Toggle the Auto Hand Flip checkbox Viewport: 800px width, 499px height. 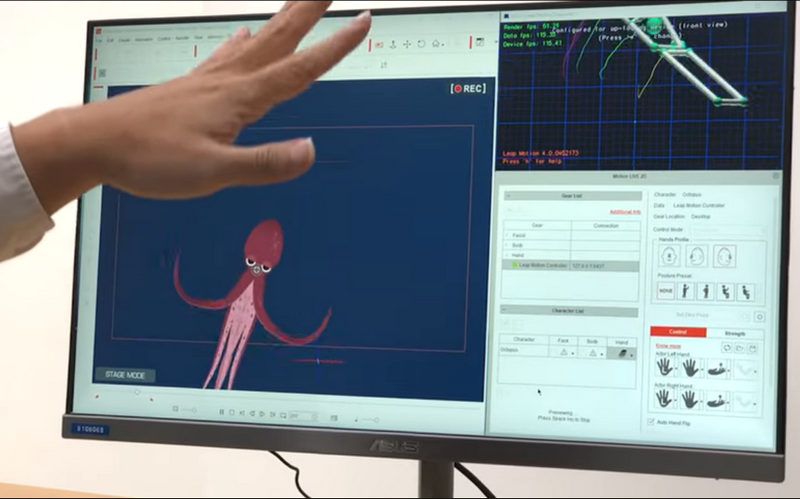[x=652, y=423]
